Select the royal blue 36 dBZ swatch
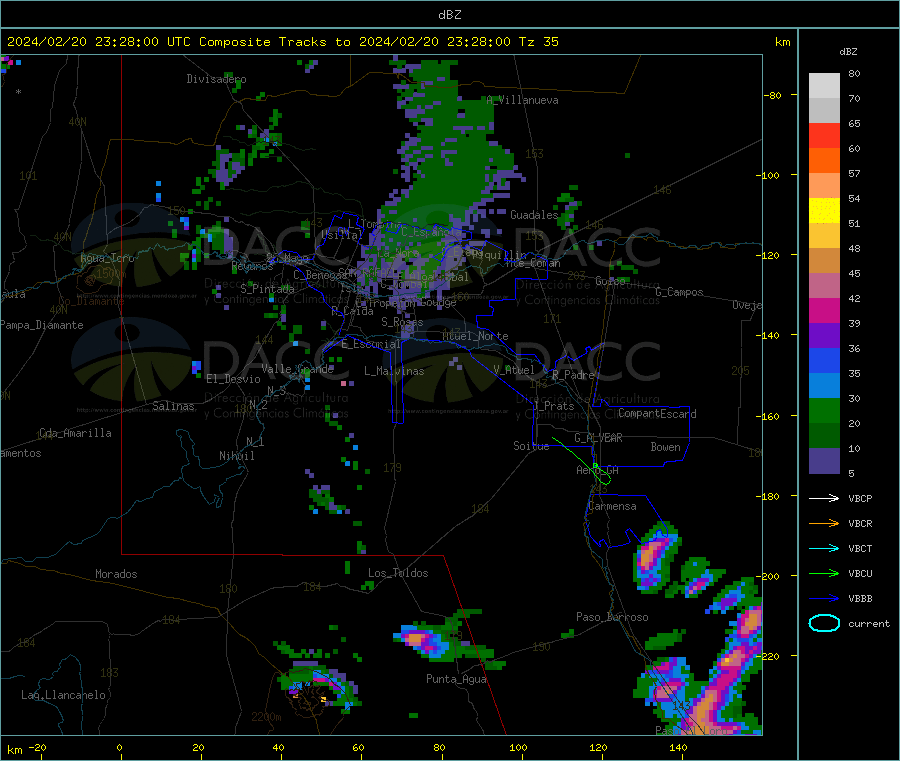This screenshot has height=761, width=900. [824, 360]
